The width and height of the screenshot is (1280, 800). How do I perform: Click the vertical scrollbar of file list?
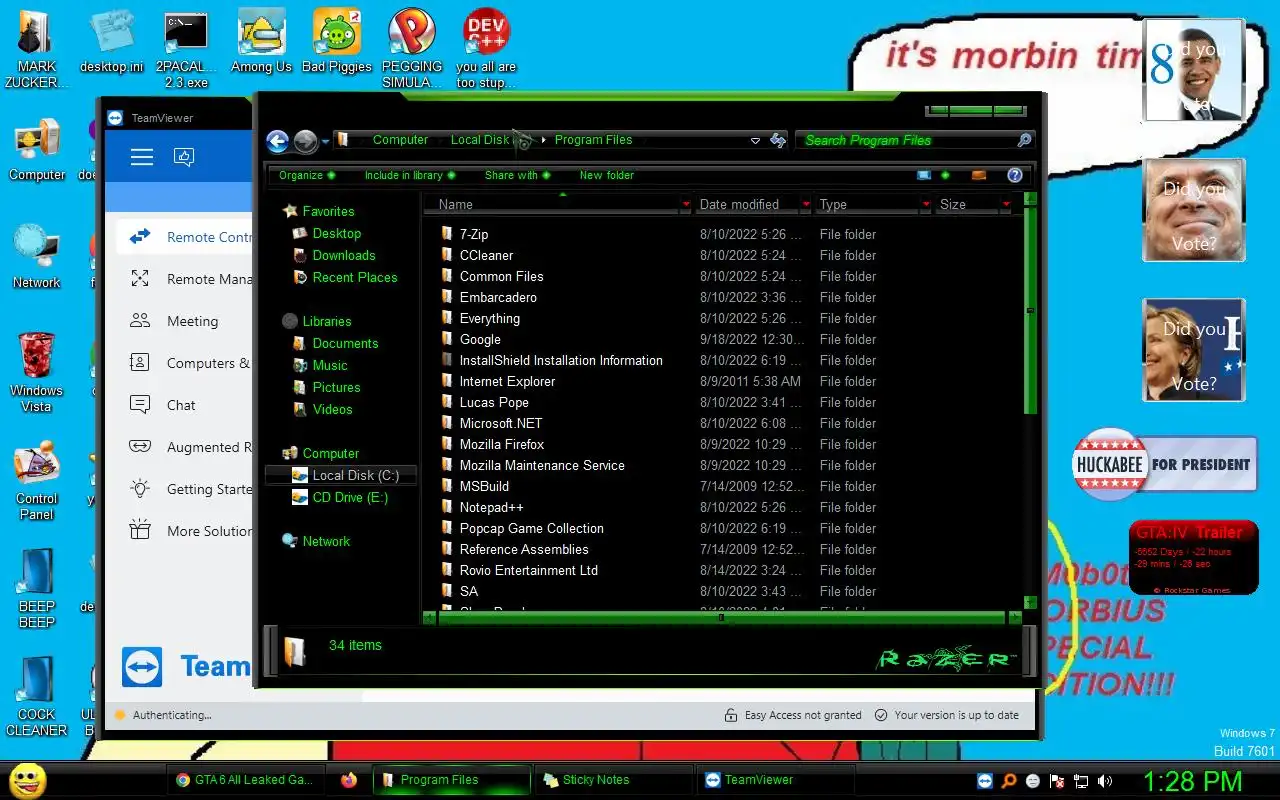pyautogui.click(x=1030, y=310)
